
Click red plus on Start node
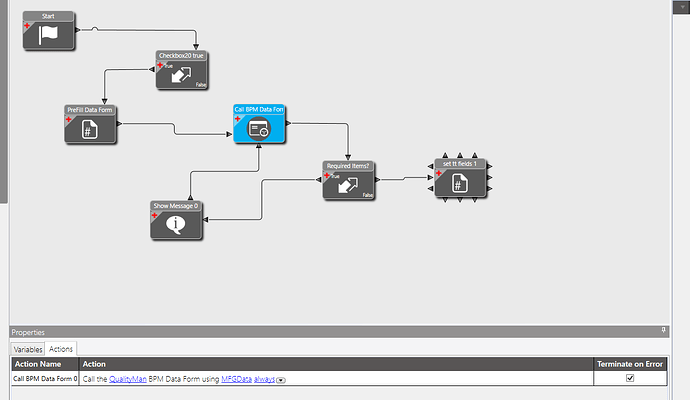(27, 26)
